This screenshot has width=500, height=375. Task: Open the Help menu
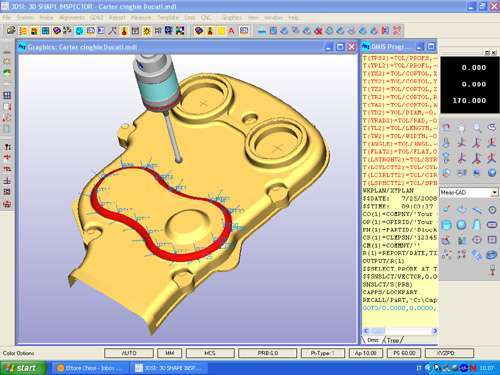point(293,17)
